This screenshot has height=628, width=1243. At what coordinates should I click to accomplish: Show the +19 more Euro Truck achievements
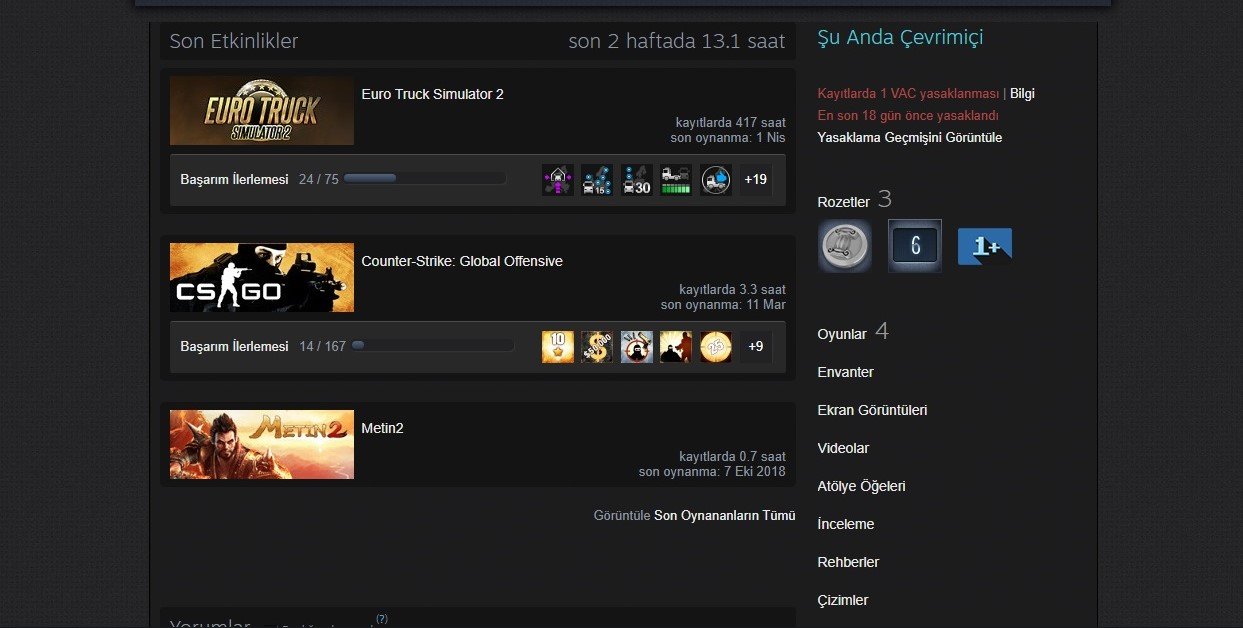click(756, 180)
